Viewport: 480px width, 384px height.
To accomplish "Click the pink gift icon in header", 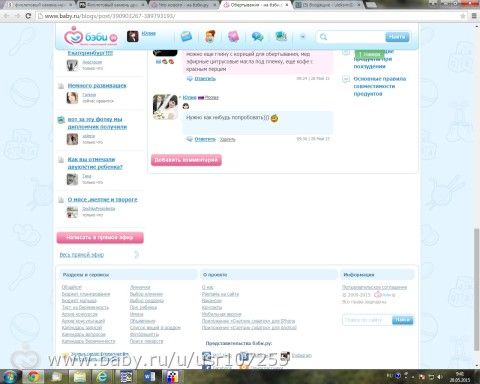I will click(x=233, y=36).
